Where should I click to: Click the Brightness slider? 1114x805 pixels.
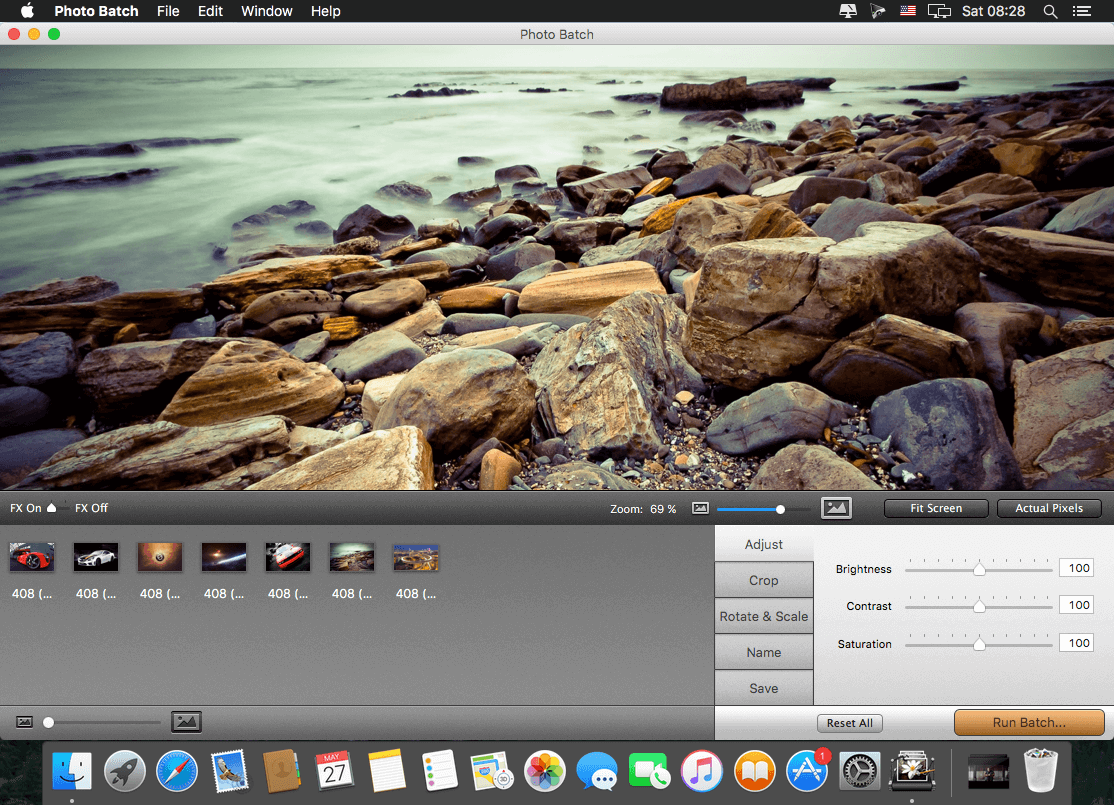click(978, 568)
